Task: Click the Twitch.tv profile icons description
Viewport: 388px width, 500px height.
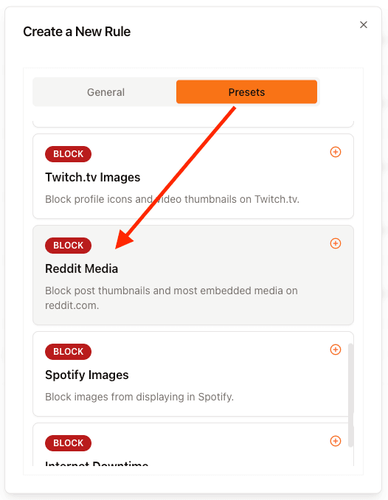Action: pos(172,199)
